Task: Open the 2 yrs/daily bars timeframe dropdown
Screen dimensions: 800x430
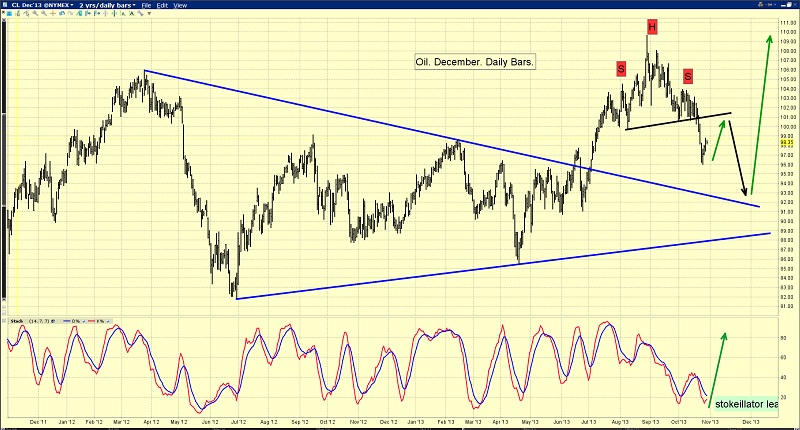Action: 107,5
